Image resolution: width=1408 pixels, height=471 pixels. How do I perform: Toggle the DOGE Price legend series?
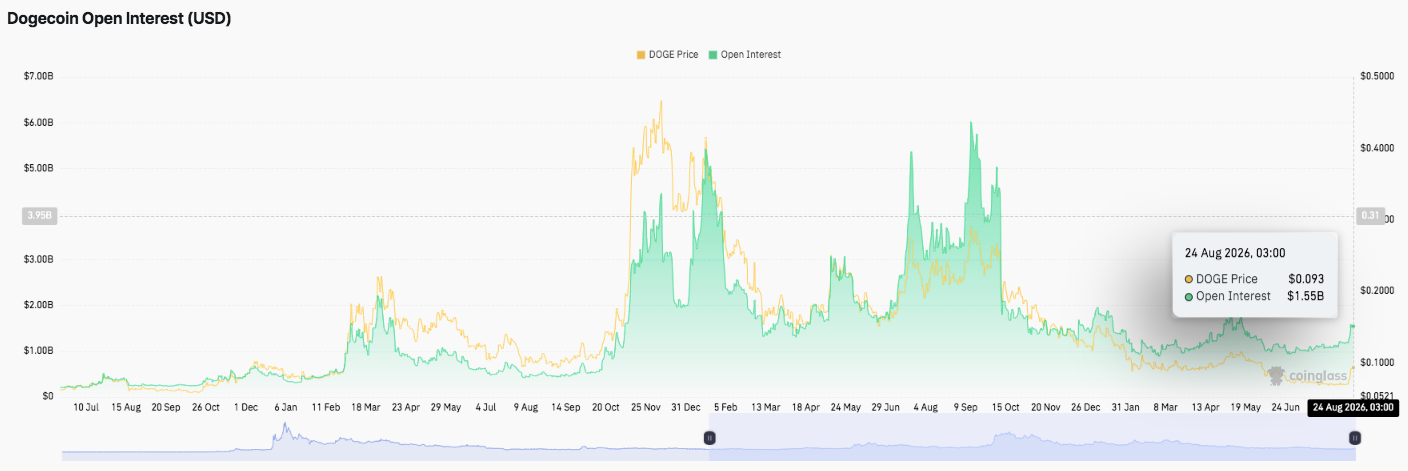(x=667, y=55)
